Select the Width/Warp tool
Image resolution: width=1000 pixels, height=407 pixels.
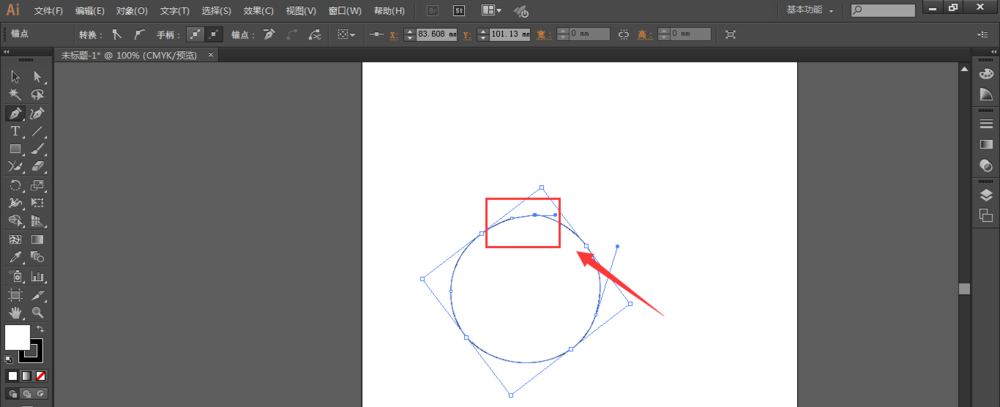(x=16, y=204)
